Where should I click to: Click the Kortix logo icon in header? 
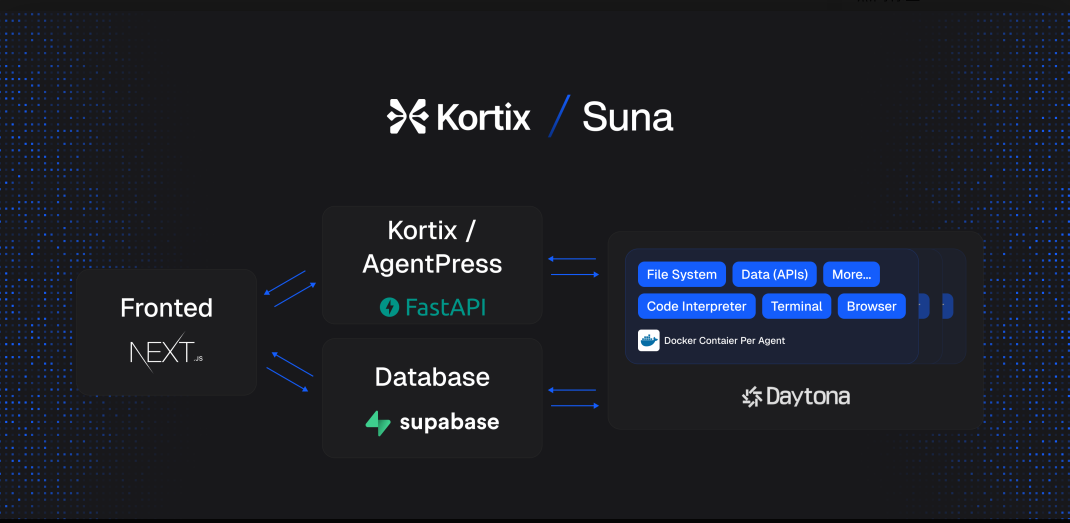coord(407,116)
